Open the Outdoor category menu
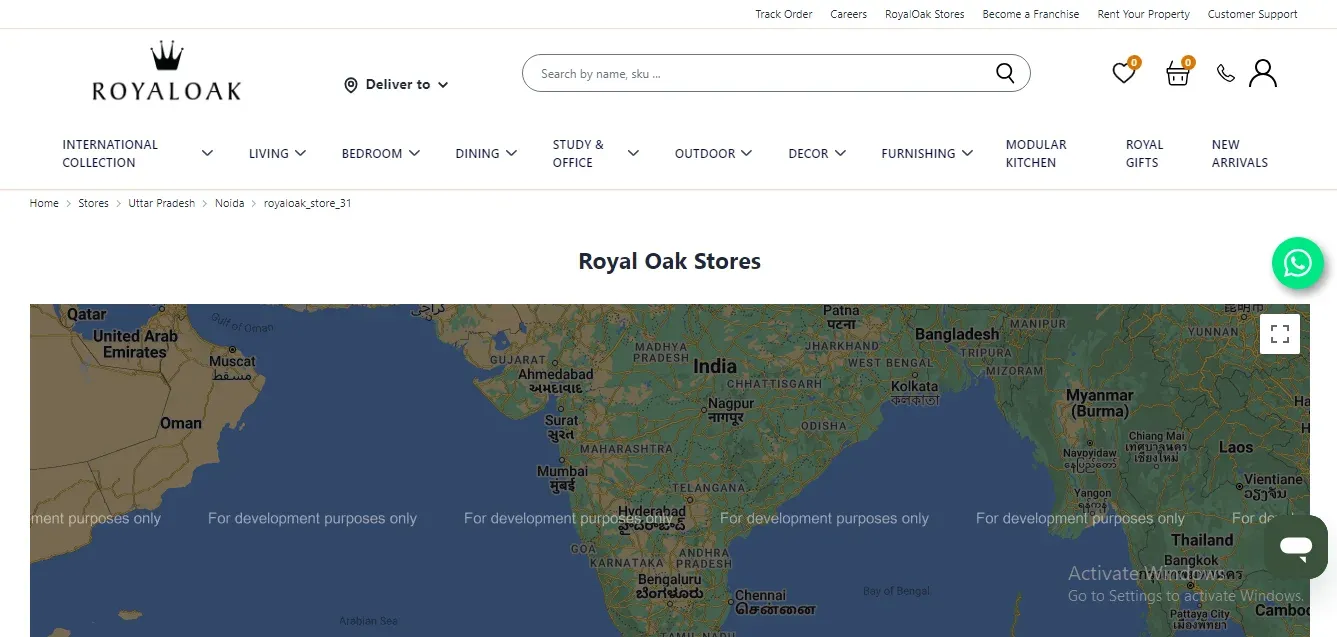 click(x=705, y=153)
